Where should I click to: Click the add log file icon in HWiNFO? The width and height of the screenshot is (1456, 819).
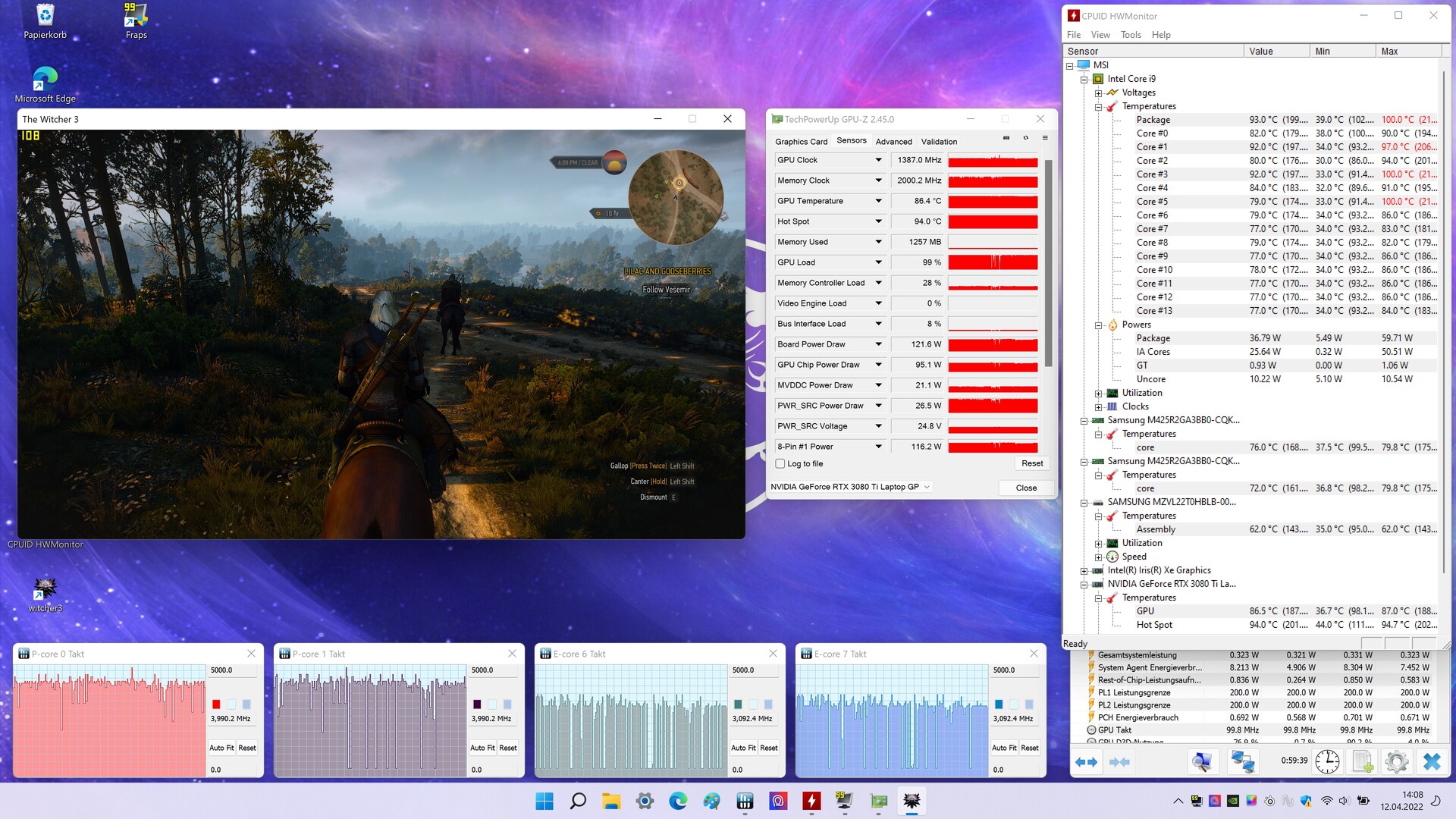click(x=1363, y=761)
